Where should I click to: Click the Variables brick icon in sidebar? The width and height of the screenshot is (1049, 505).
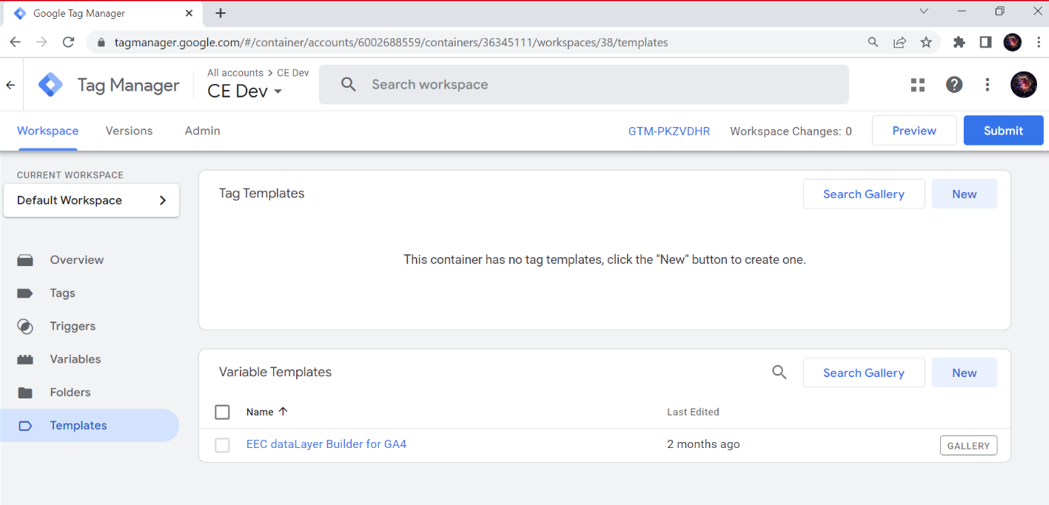[25, 359]
